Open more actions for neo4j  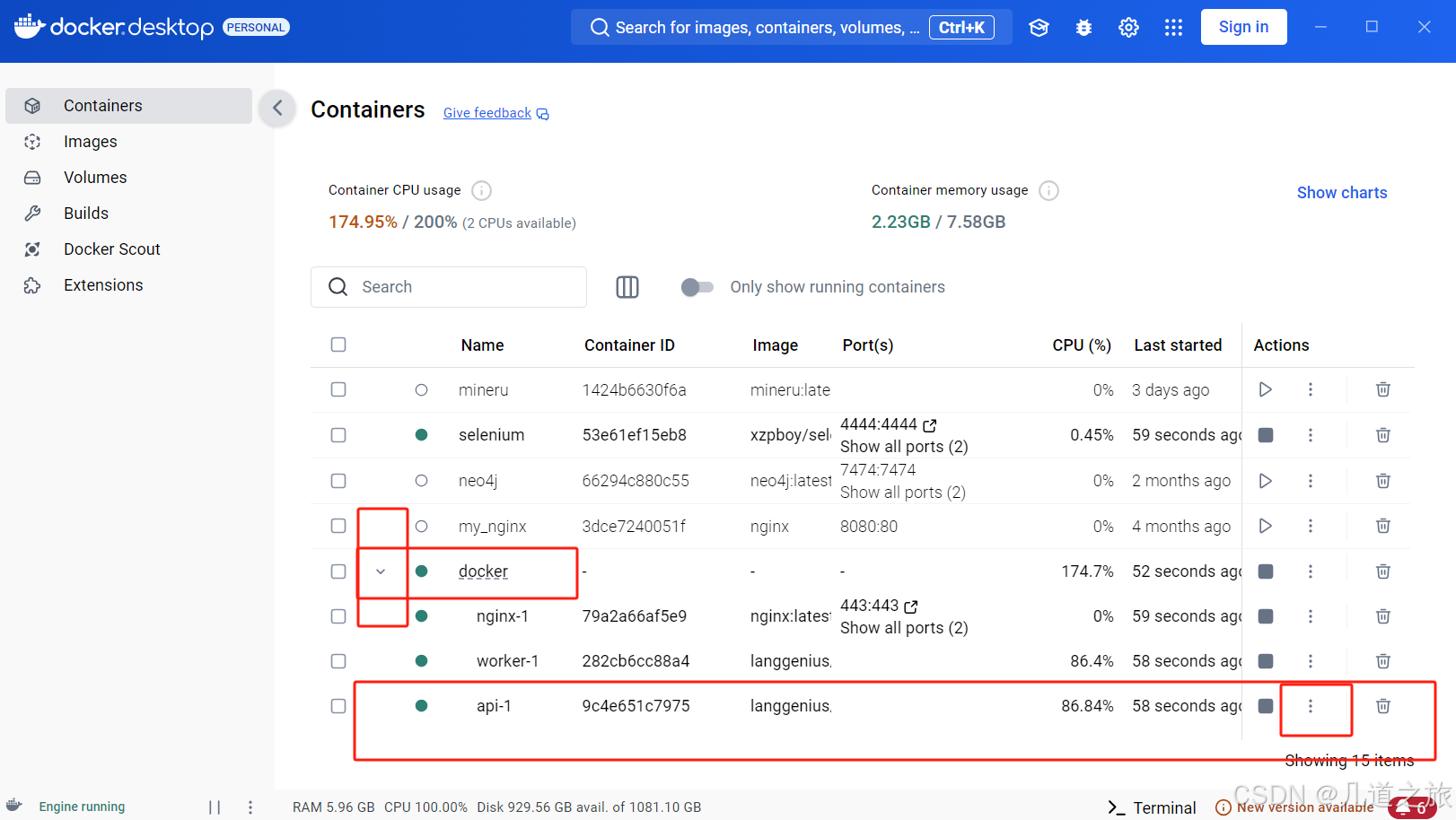click(1311, 481)
